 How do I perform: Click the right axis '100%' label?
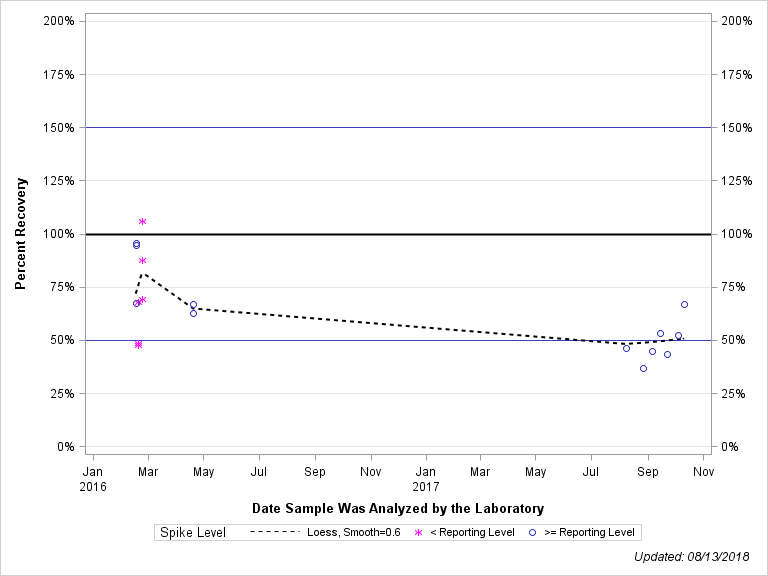pos(737,234)
